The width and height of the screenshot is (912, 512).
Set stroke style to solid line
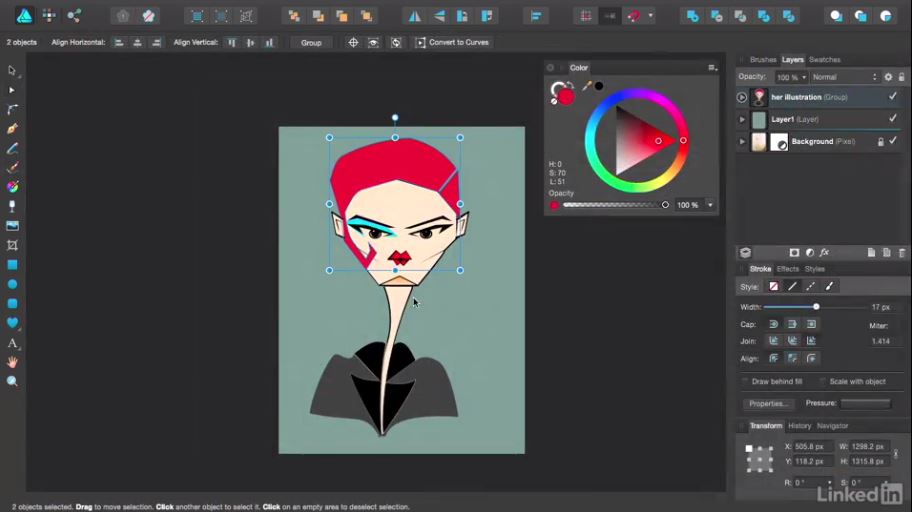(792, 286)
